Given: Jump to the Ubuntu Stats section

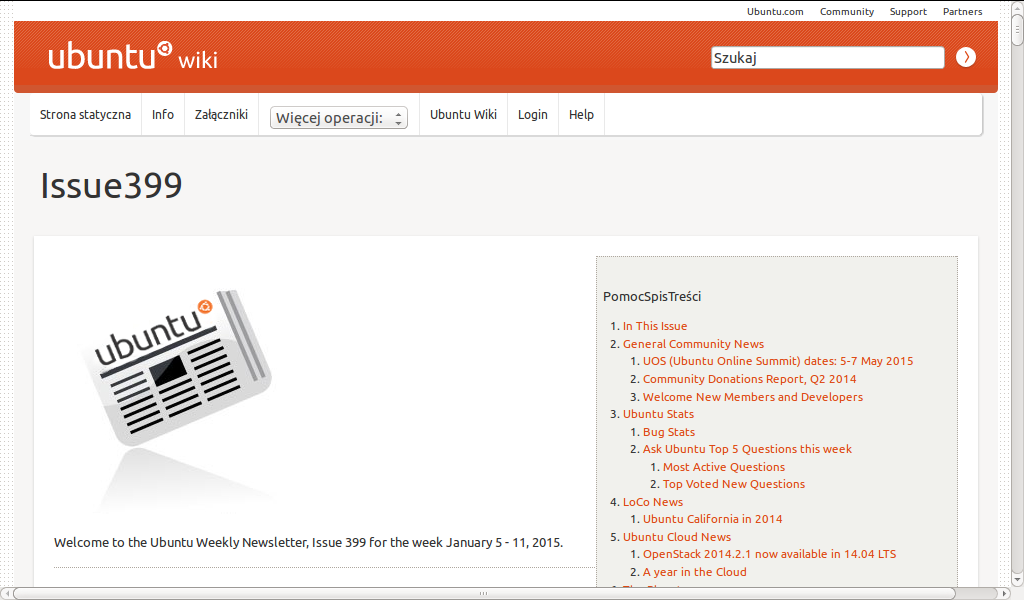Looking at the screenshot, I should coord(658,414).
